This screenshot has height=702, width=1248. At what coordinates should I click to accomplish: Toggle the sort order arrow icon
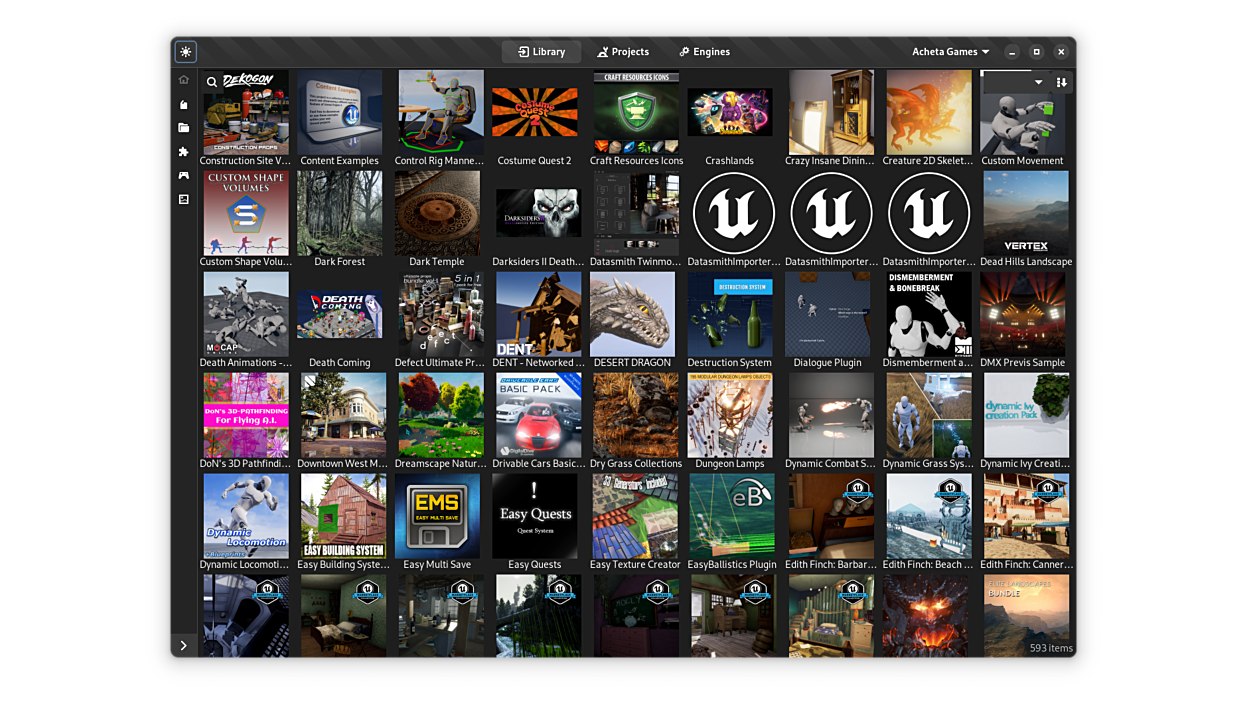1061,82
